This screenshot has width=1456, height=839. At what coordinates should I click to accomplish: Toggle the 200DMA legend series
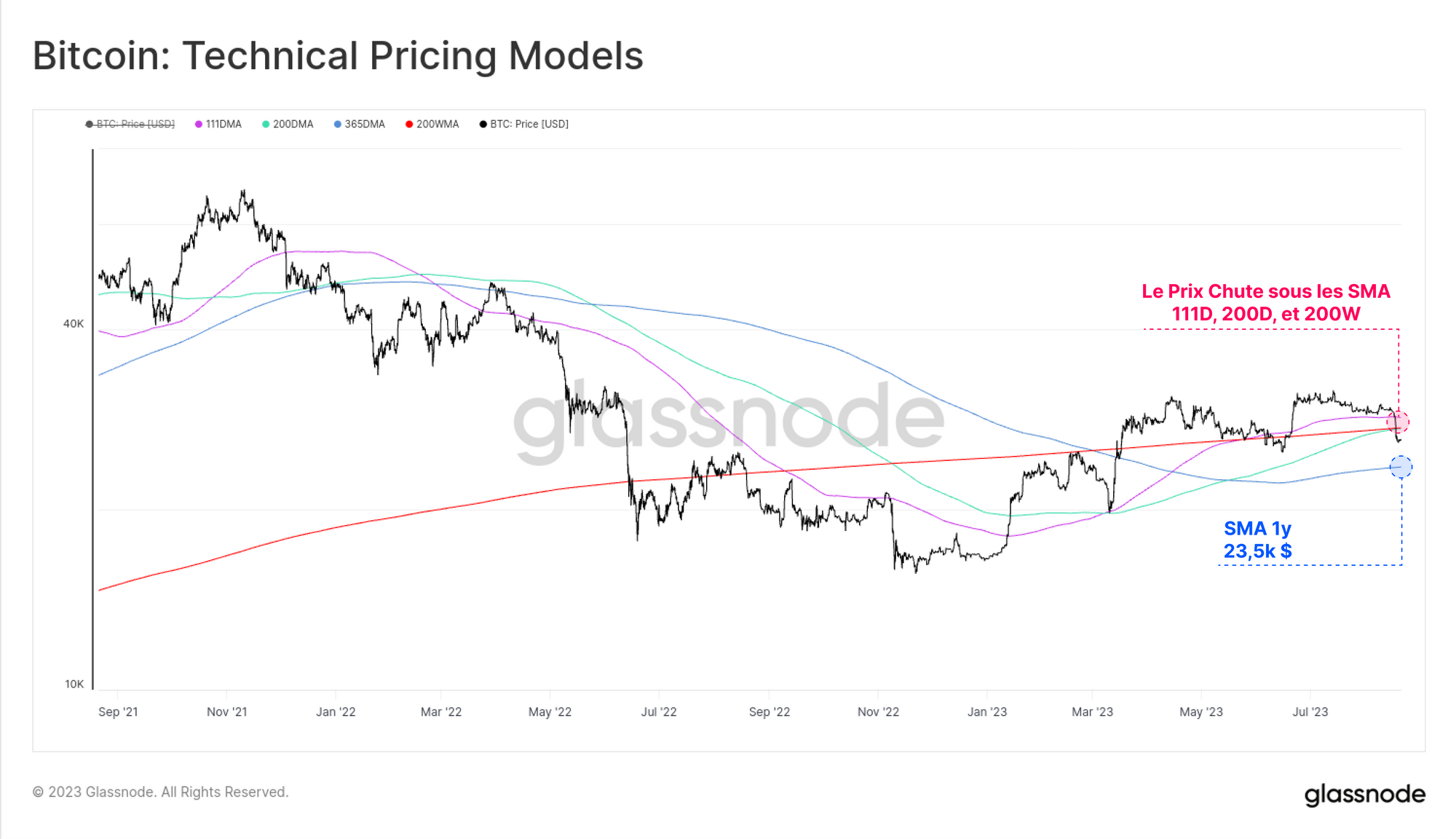click(x=288, y=124)
